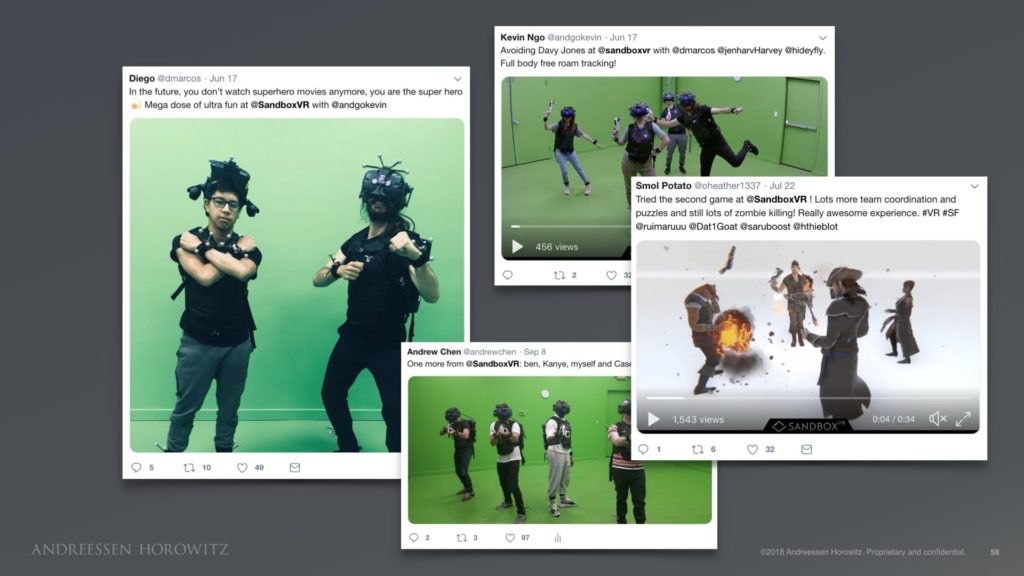Open the Jun 17 timestamp on Kevin Ngo's tweet
This screenshot has width=1024, height=576.
(623, 37)
